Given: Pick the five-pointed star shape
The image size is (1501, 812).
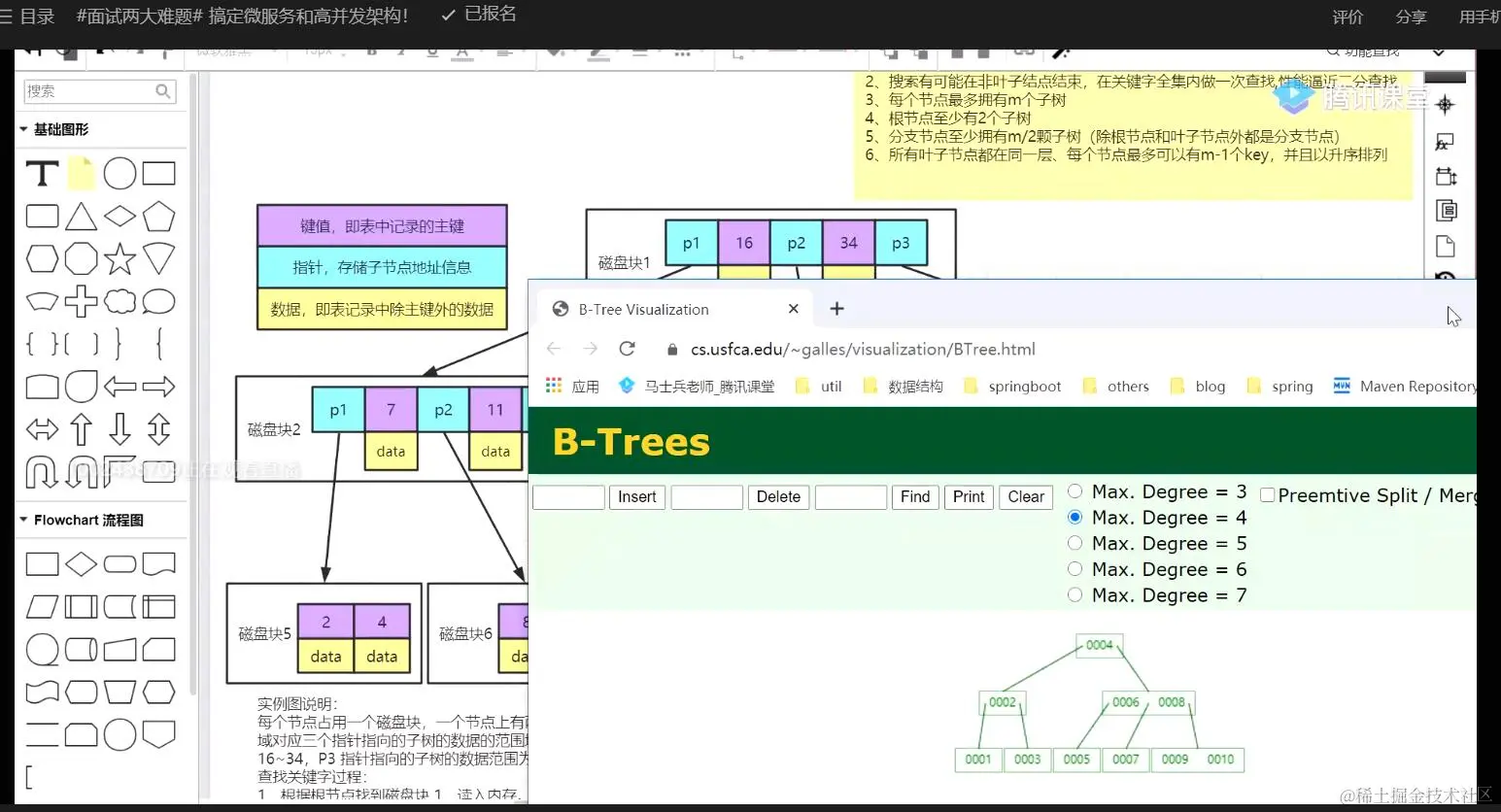Looking at the screenshot, I should [x=119, y=259].
